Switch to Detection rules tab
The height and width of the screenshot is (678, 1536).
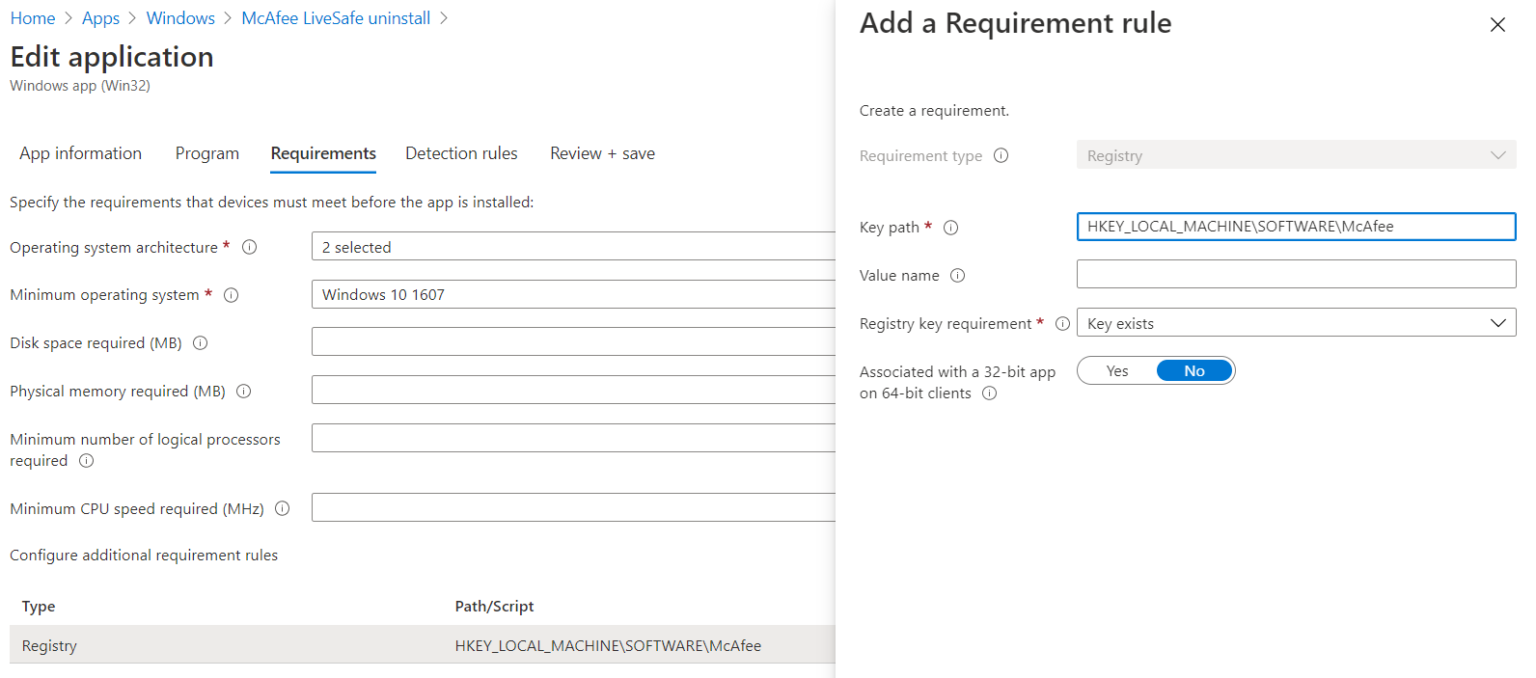[x=461, y=153]
